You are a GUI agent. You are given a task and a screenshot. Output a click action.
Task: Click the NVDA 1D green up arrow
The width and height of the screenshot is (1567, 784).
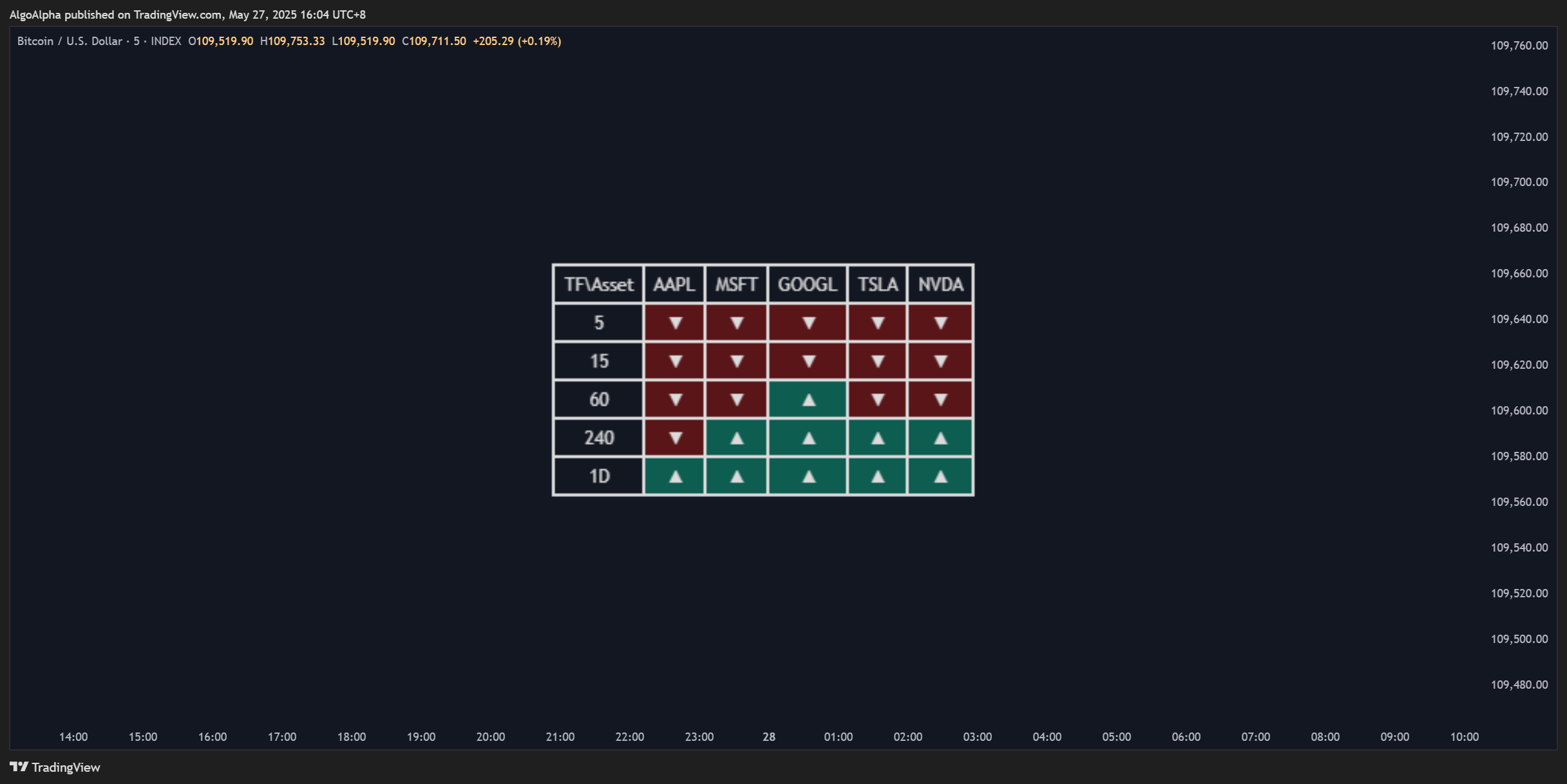[x=940, y=476]
